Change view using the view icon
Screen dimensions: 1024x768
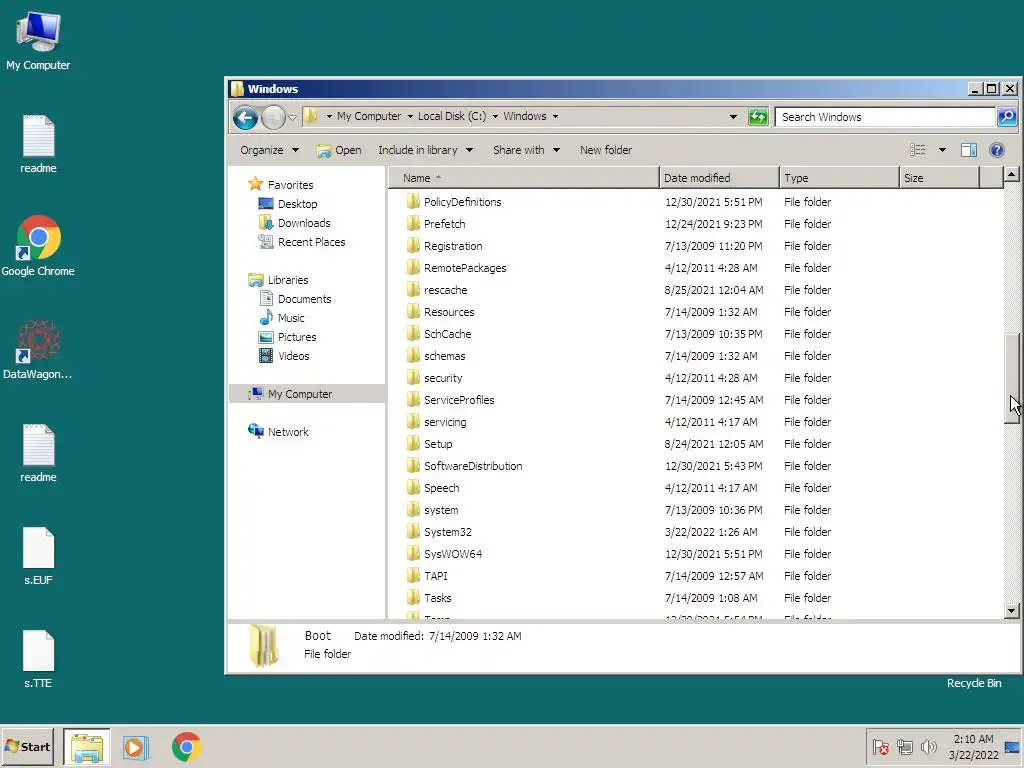coord(918,150)
